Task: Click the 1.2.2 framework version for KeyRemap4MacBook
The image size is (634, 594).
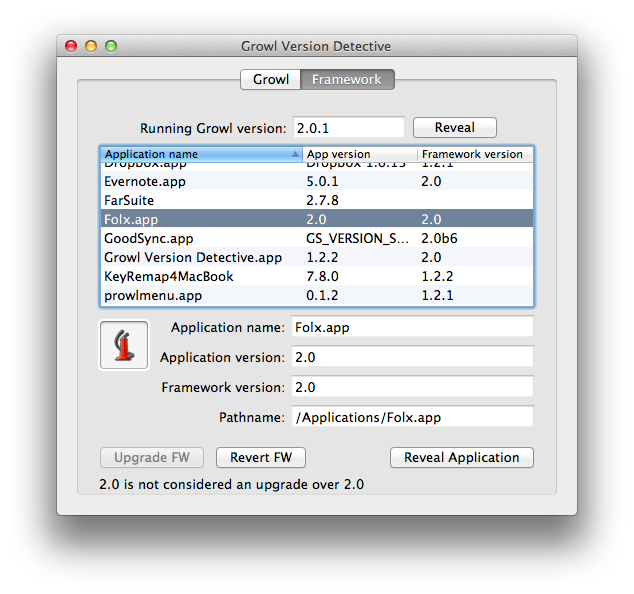Action: [x=437, y=276]
